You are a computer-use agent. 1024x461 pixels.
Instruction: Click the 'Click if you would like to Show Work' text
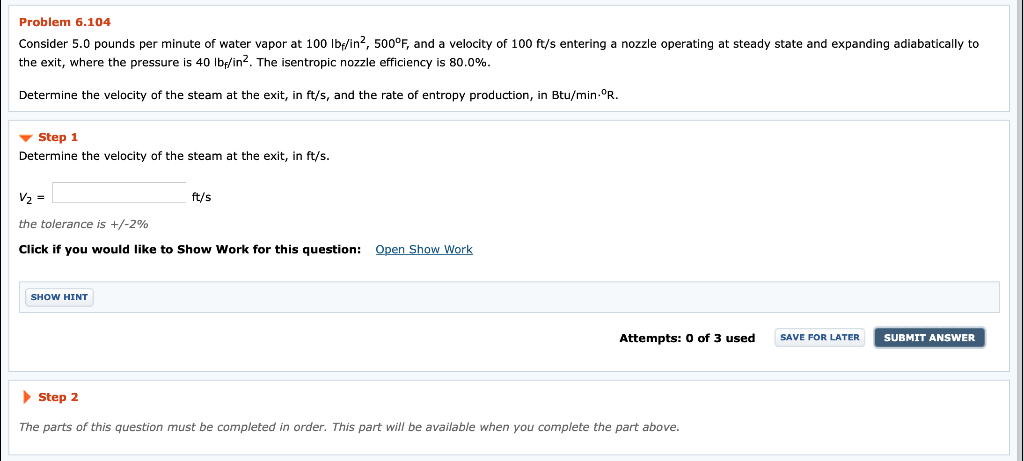[190, 249]
